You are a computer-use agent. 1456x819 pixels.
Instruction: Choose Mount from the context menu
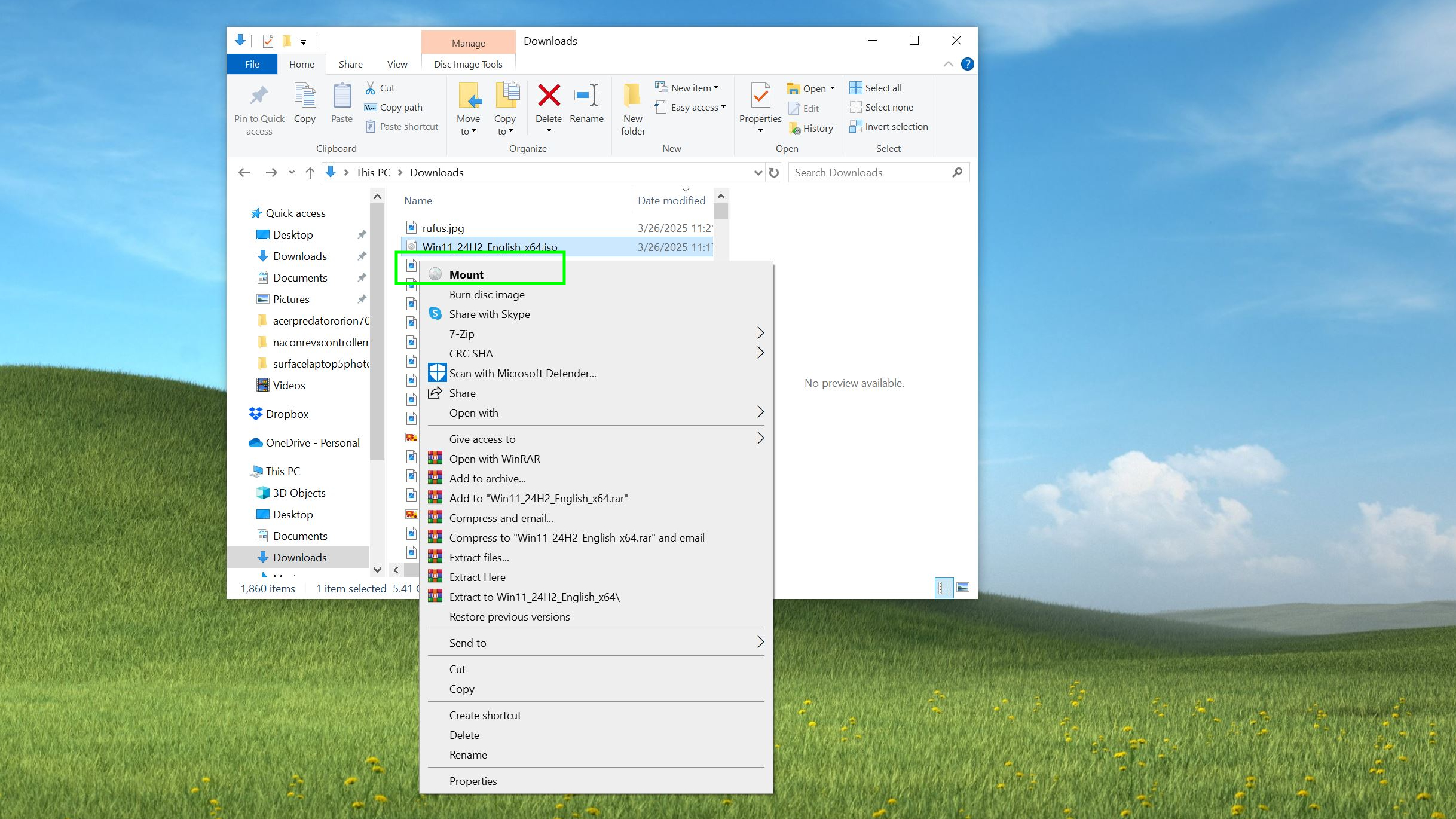click(466, 274)
